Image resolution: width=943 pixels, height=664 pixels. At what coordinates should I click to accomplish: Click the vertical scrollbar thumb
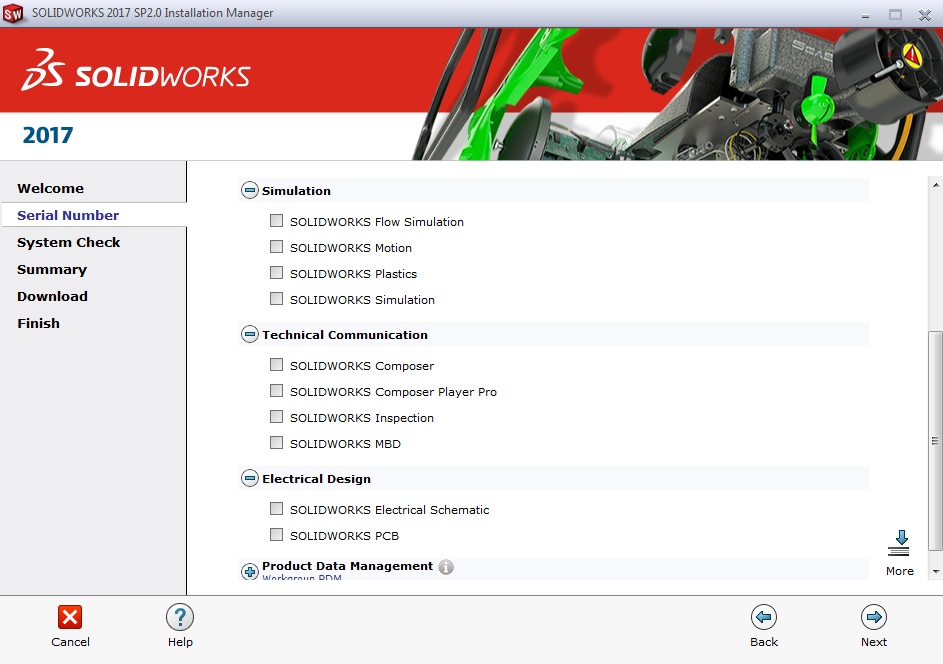[x=935, y=441]
